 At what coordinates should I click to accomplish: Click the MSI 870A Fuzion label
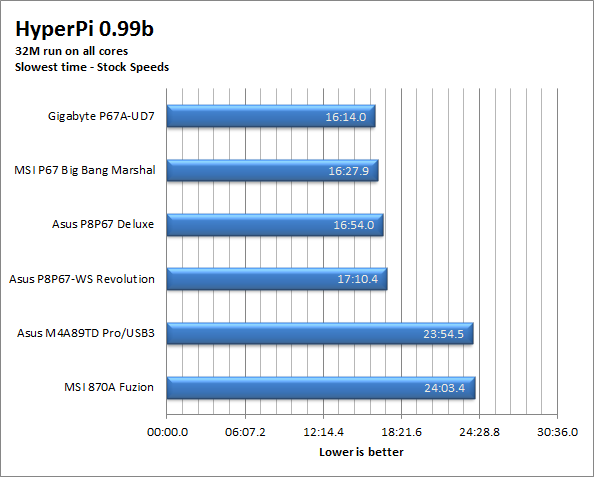(x=109, y=388)
